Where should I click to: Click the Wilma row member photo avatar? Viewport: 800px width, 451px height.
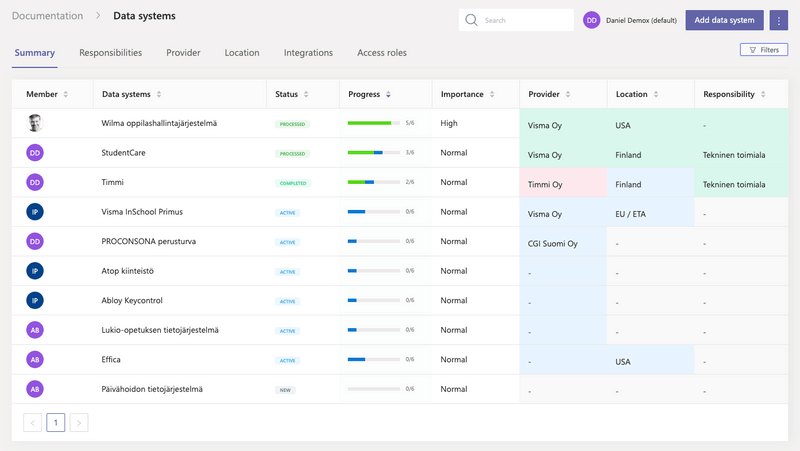click(35, 123)
